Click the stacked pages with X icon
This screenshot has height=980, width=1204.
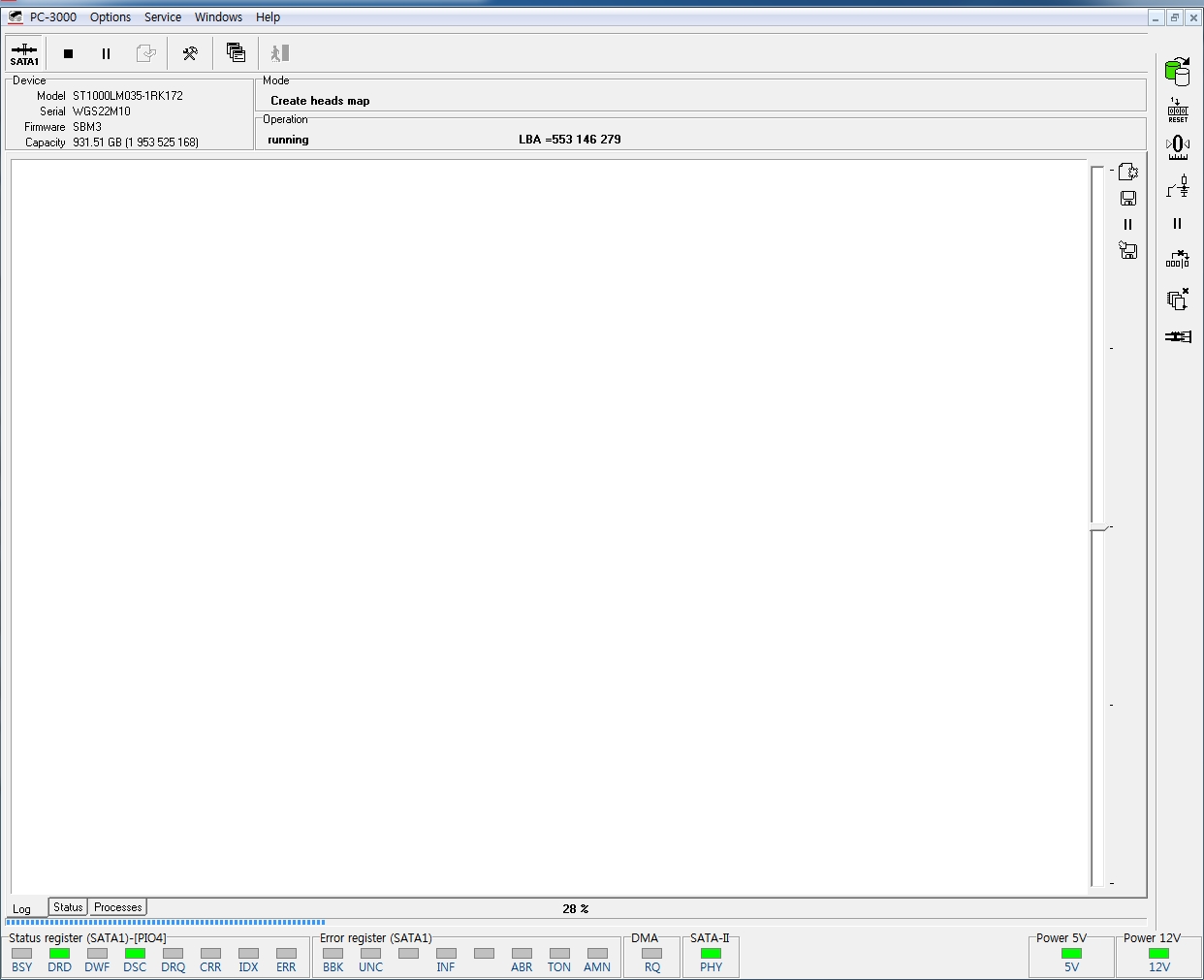click(1178, 299)
